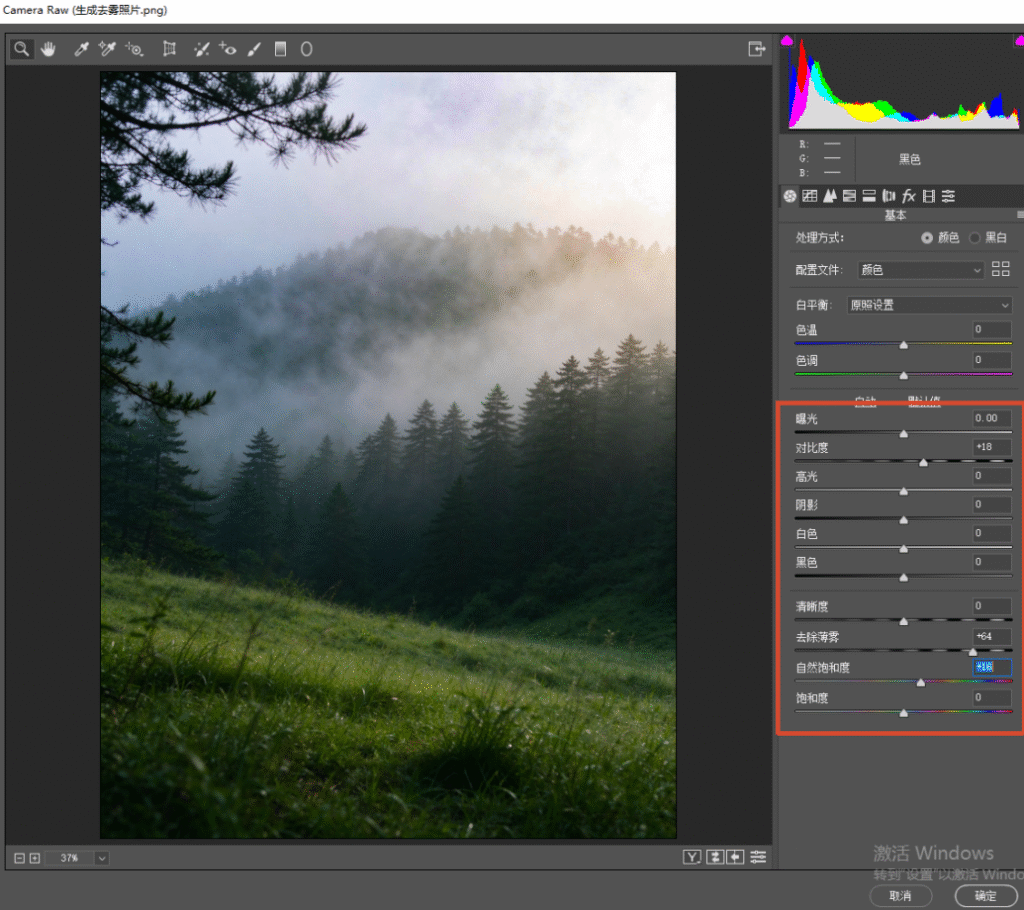The height and width of the screenshot is (910, 1024).
Task: Click the forest photo preview image
Action: 388,455
